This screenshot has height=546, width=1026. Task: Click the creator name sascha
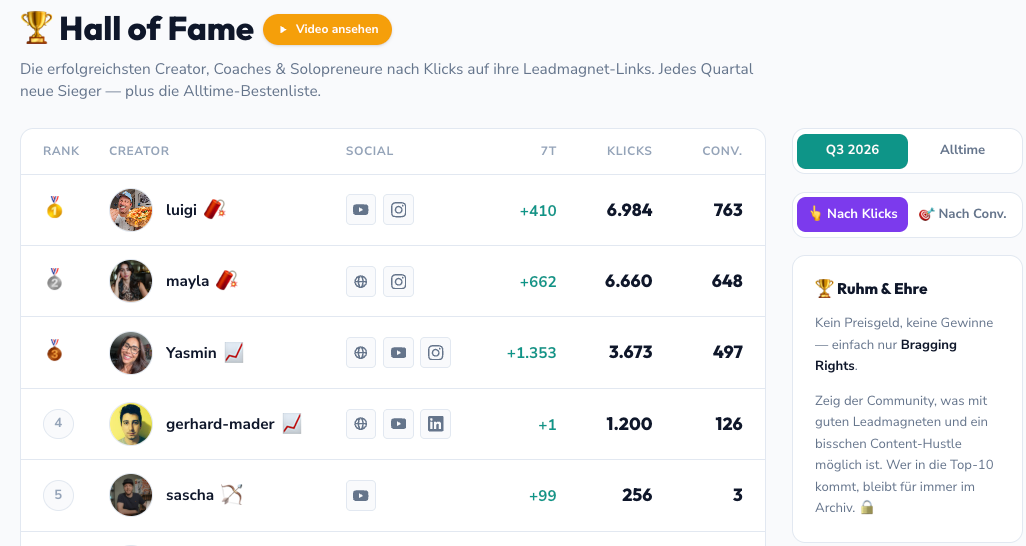pos(190,495)
